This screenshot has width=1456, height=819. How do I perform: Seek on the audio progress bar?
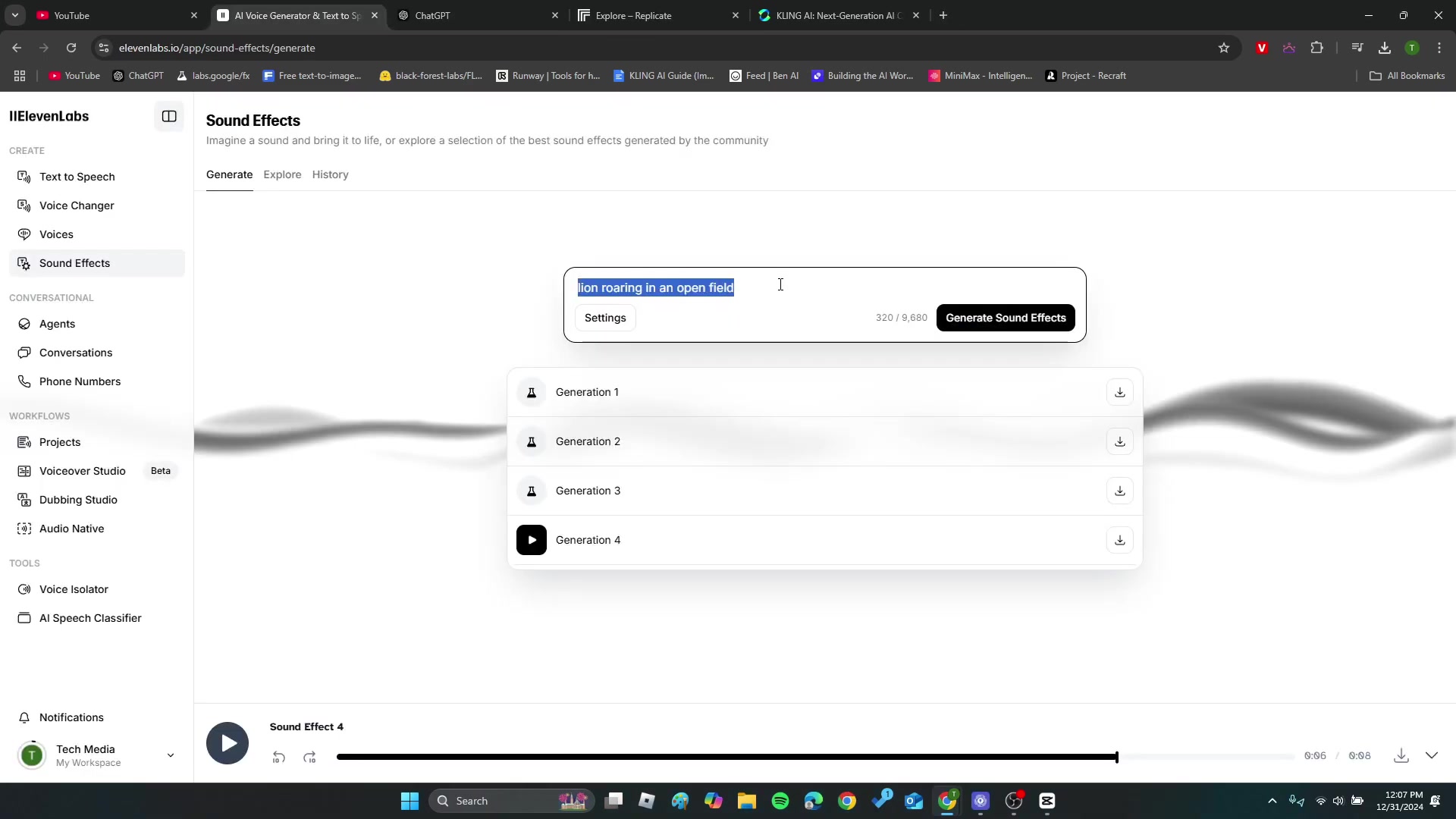[815, 757]
